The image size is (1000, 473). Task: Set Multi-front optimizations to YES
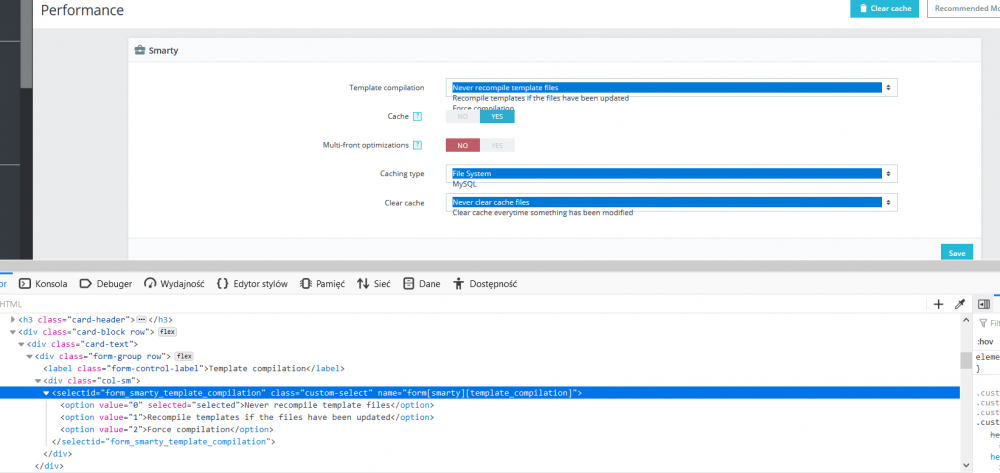[497, 145]
